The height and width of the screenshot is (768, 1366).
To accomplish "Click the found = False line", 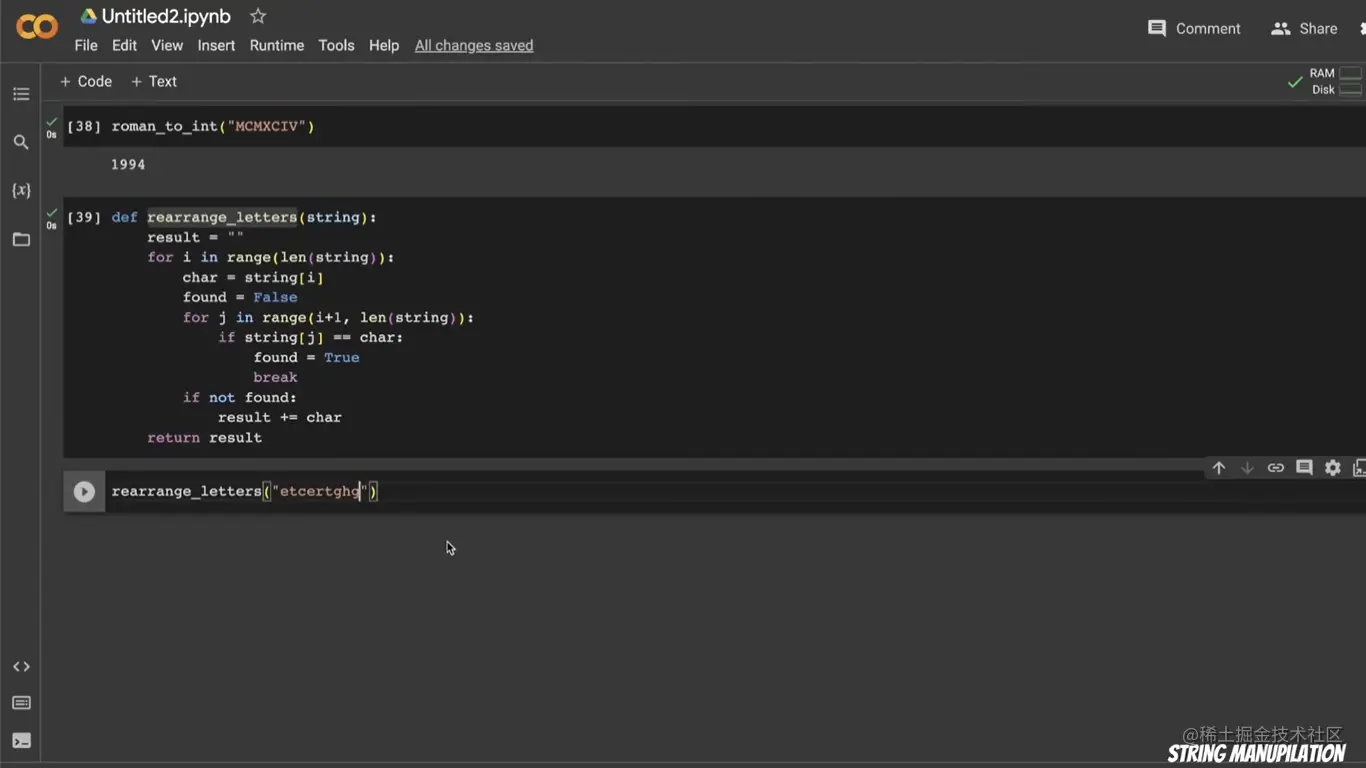I will coord(240,297).
